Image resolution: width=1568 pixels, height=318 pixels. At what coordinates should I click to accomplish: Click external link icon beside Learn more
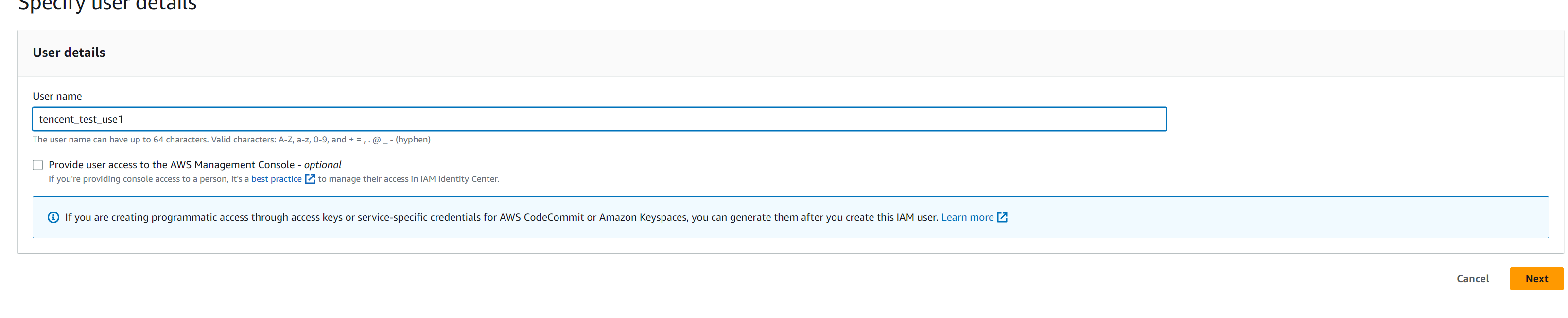1002,217
